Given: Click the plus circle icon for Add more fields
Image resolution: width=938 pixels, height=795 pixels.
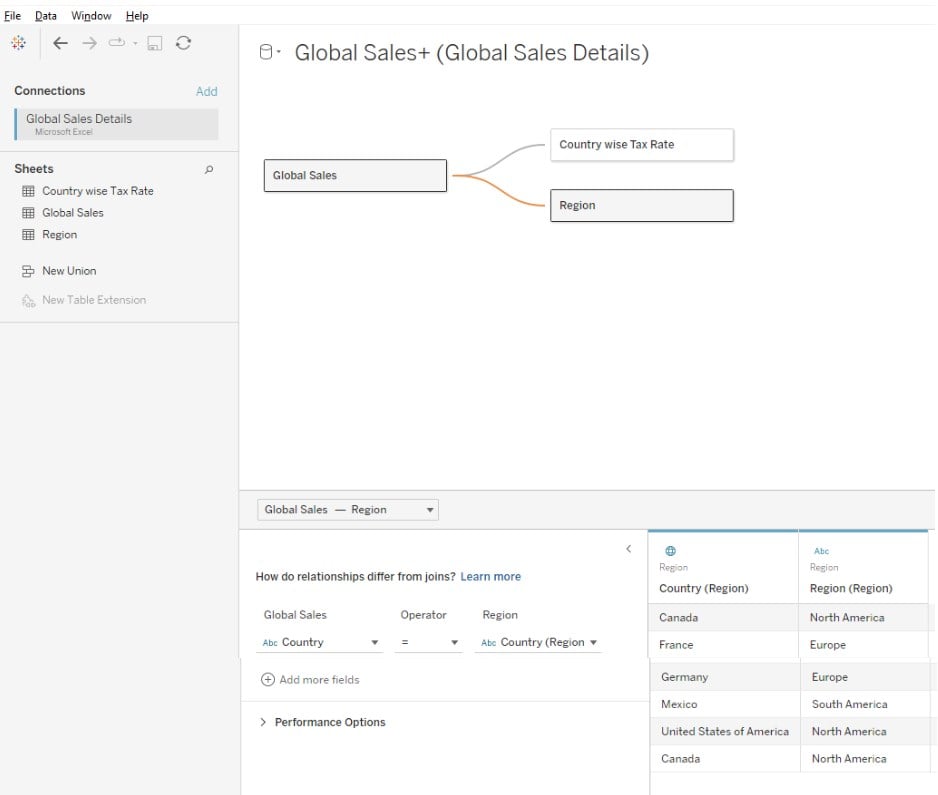Looking at the screenshot, I should pos(268,680).
